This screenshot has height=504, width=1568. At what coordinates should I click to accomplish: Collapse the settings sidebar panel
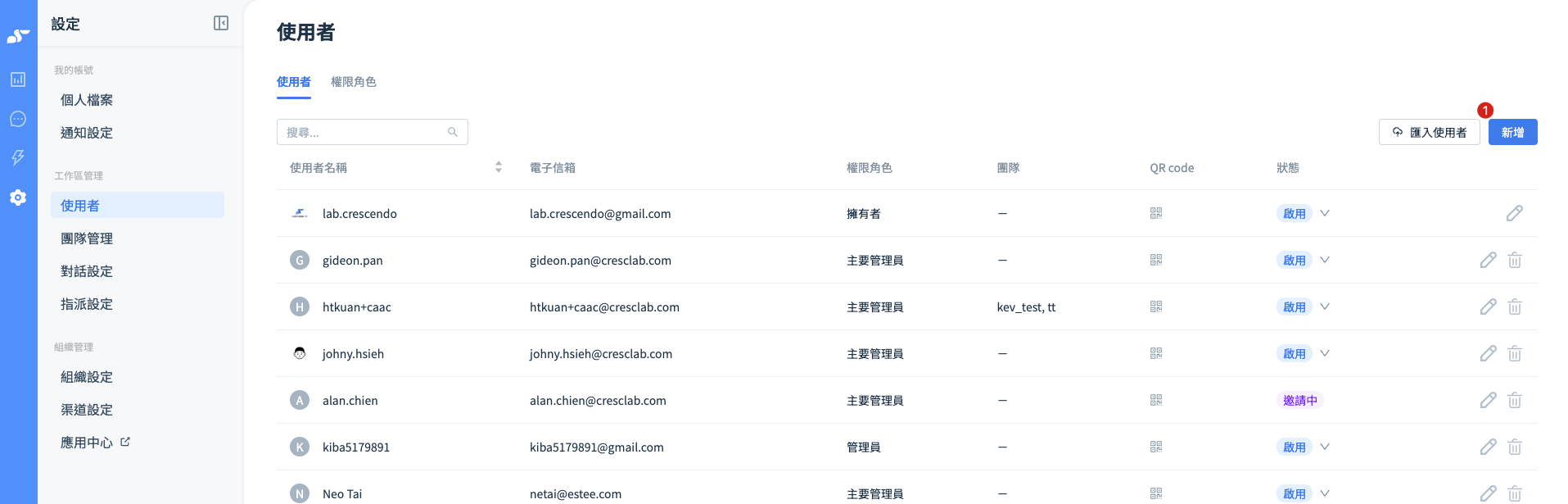pos(220,23)
